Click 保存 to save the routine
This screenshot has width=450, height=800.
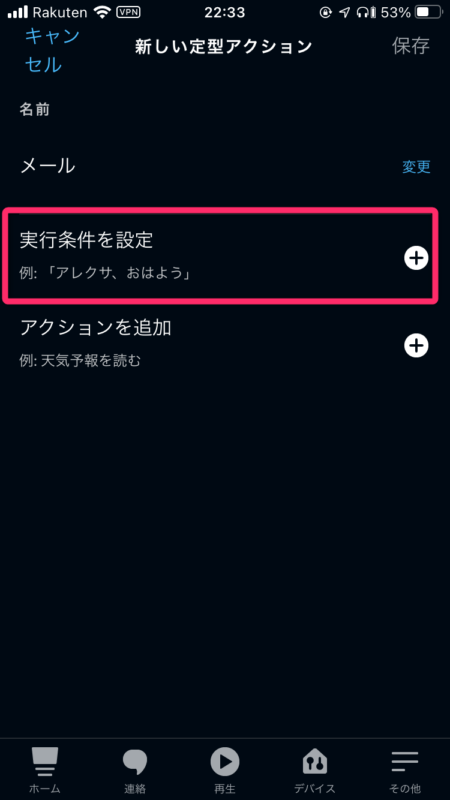[411, 46]
